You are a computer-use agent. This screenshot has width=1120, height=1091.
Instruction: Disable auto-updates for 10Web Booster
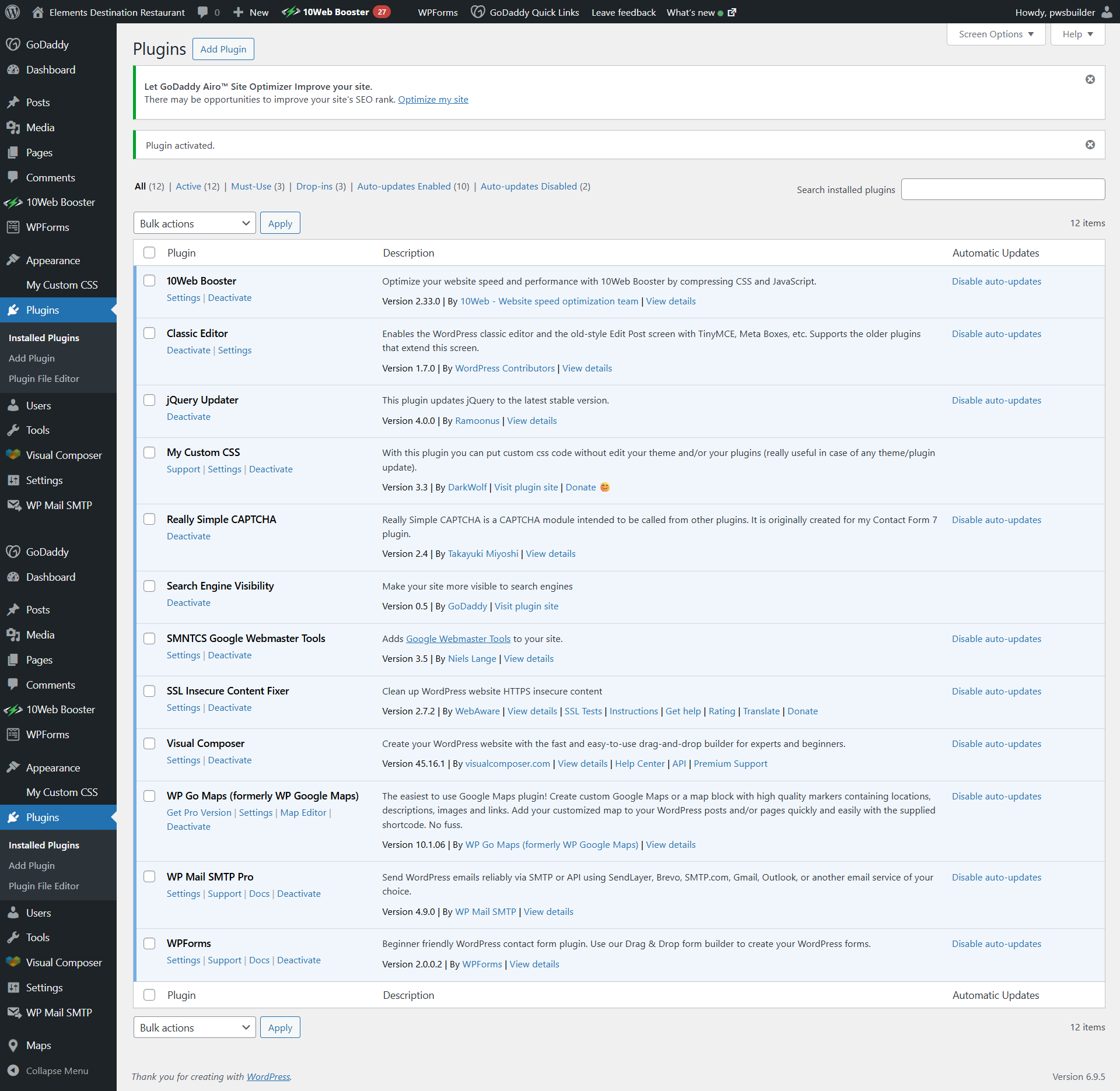click(997, 281)
